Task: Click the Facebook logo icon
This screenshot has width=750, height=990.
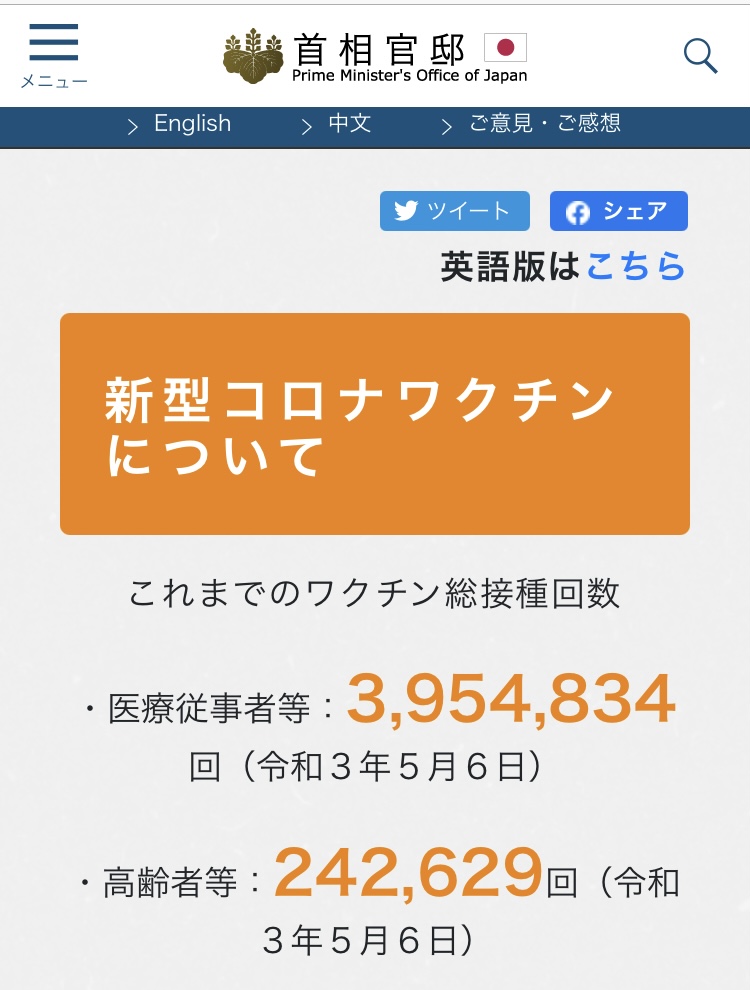Action: [578, 212]
